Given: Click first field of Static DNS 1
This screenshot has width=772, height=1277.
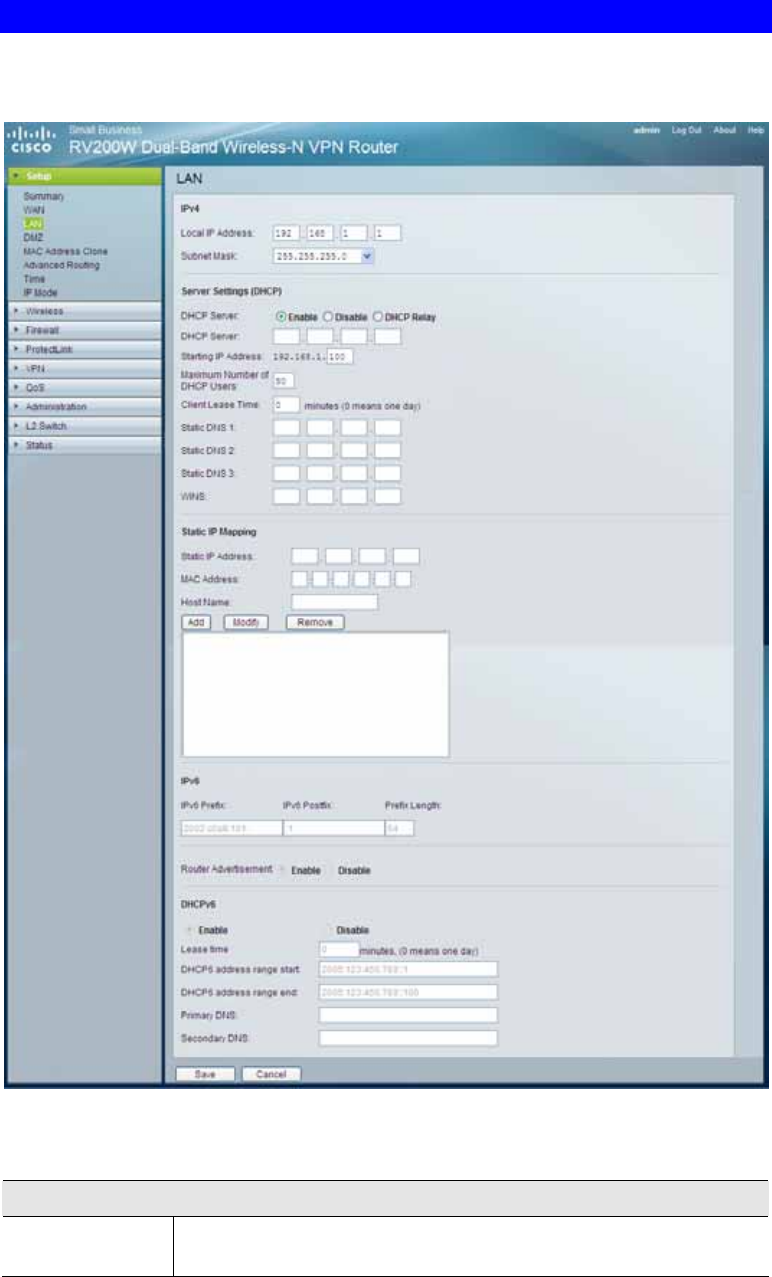Looking at the screenshot, I should (x=286, y=427).
